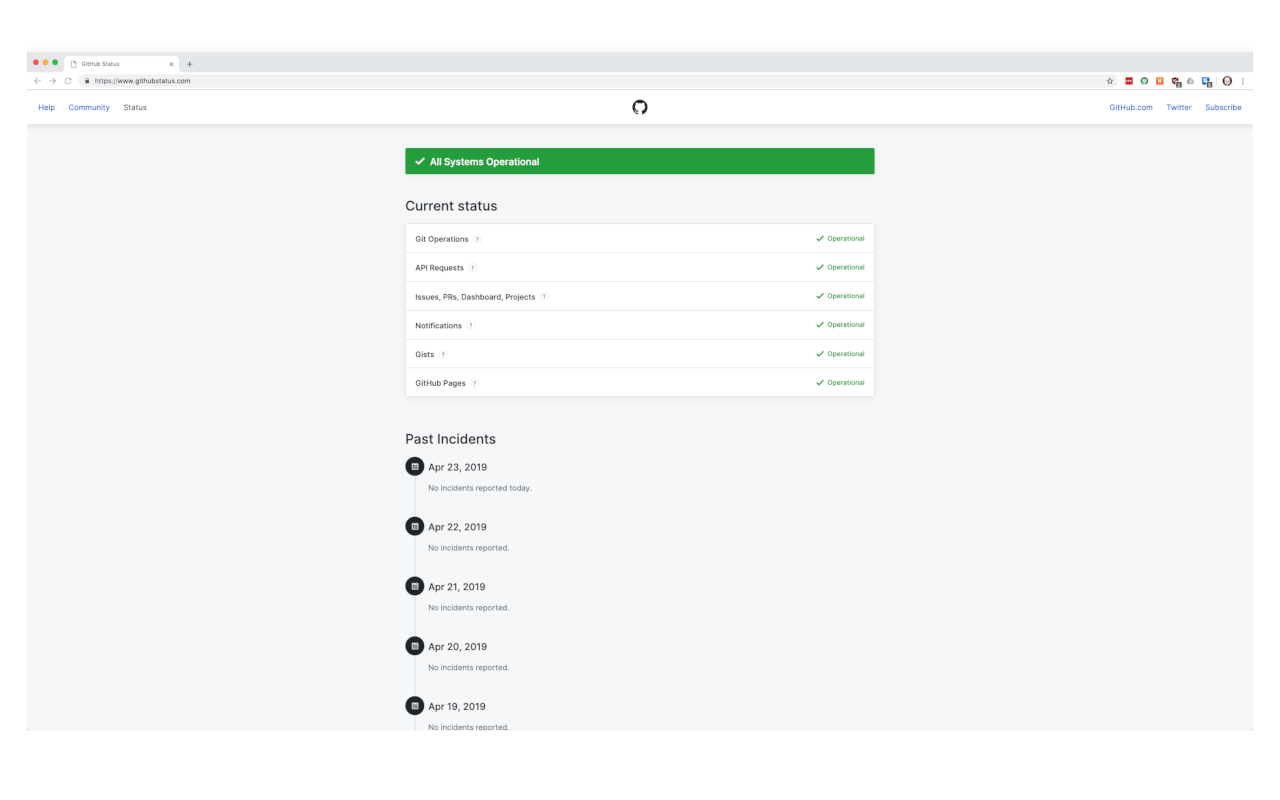This screenshot has width=1280, height=800.
Task: Click the bookmark star in the address bar
Action: click(1110, 80)
